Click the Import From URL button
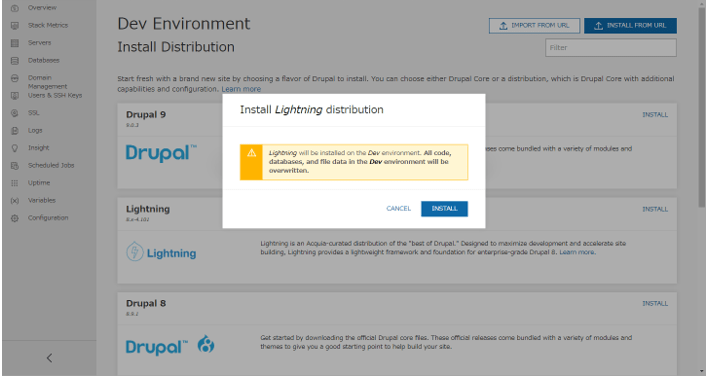Screen dimensions: 706x376 534,26
